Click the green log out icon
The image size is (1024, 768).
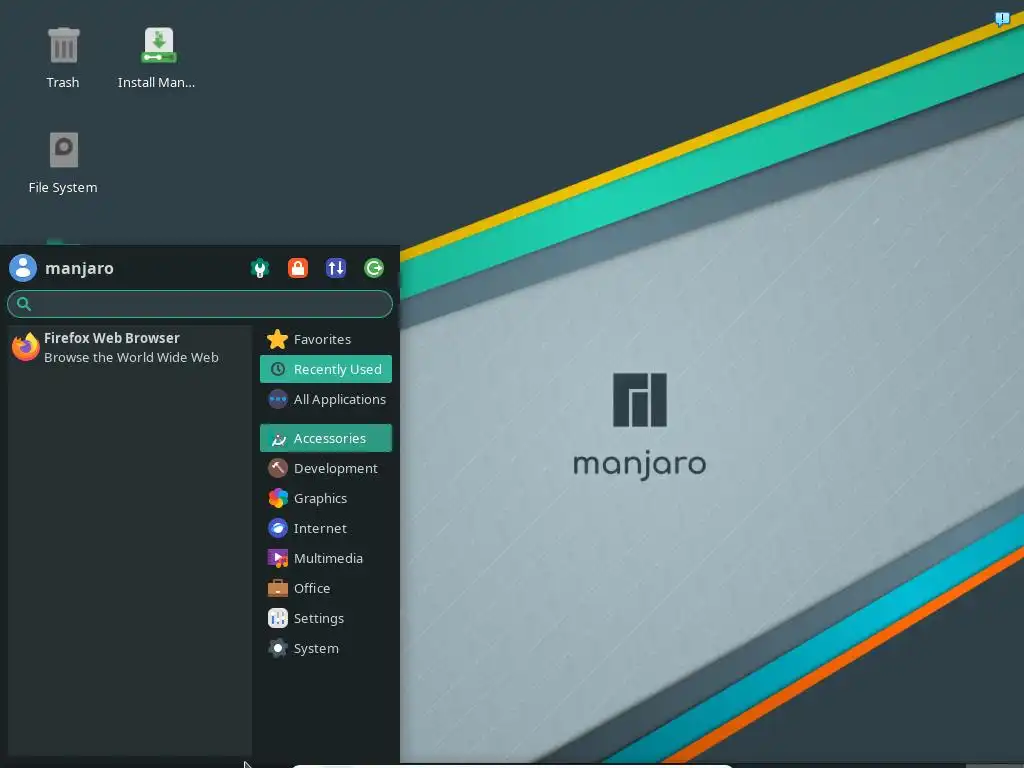point(374,268)
